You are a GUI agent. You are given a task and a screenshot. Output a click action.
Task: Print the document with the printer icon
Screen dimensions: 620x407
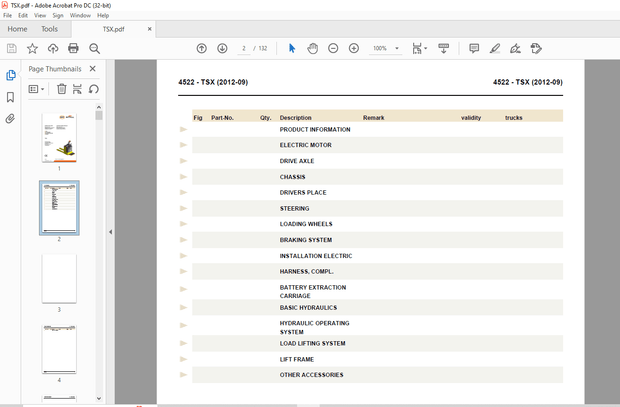click(74, 49)
